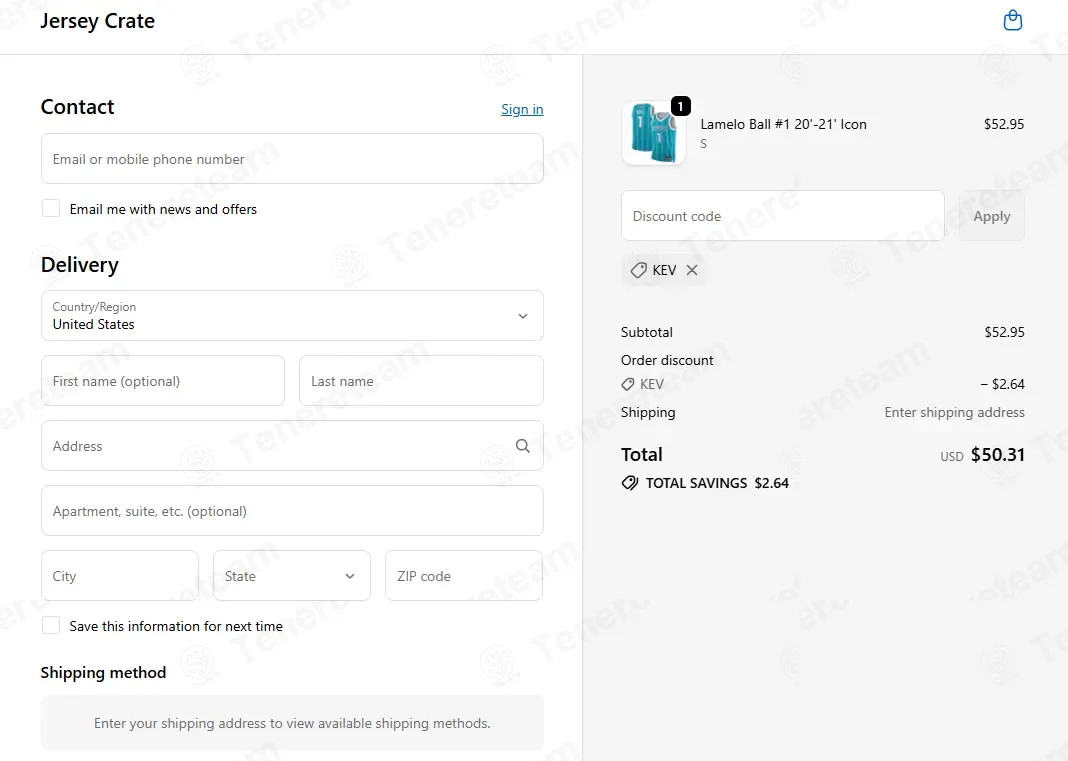Viewport: 1068px width, 761px height.
Task: Enable Email me with news and offers
Action: tap(51, 208)
